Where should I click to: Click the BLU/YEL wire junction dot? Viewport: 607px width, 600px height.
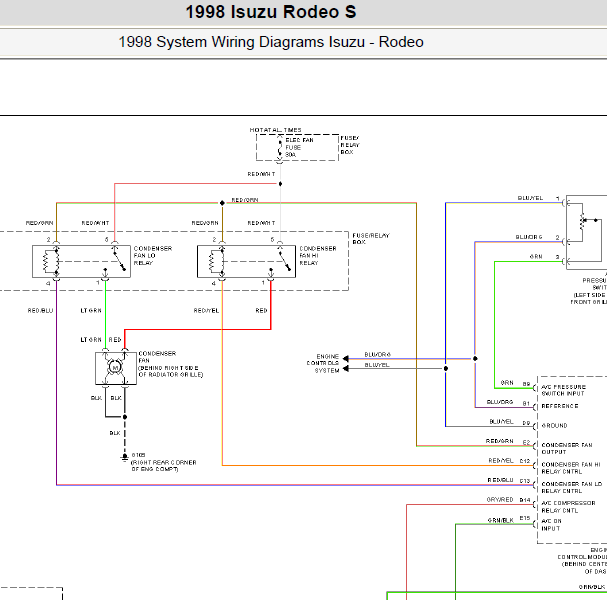446,369
